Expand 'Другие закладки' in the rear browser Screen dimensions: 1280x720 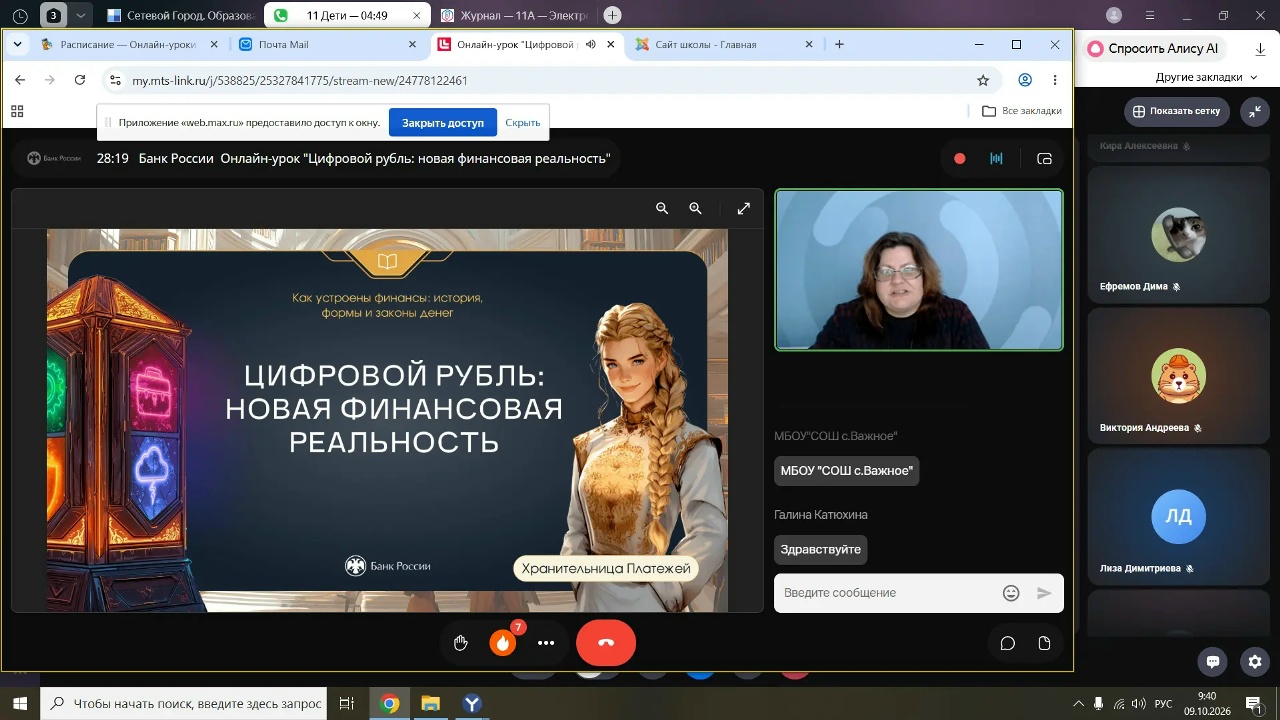[1206, 77]
